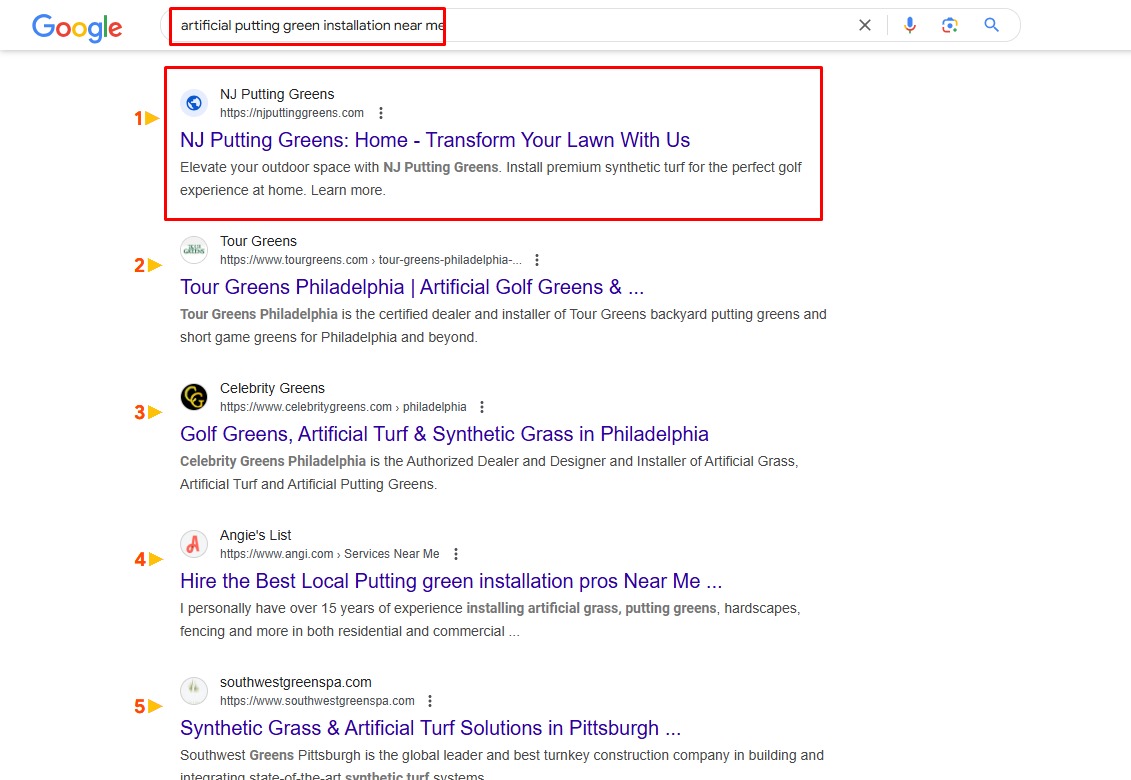The image size is (1131, 780).
Task: Click the angi.com Services Near Me URL
Action: tap(330, 555)
